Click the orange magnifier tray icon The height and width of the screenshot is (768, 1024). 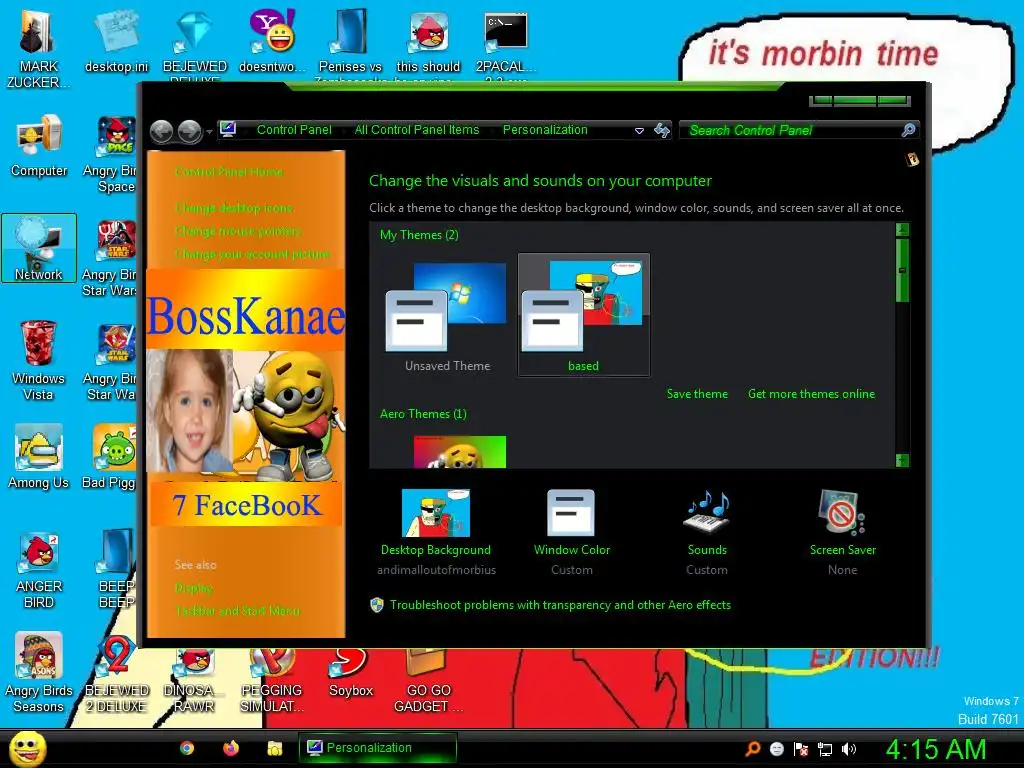(752, 749)
